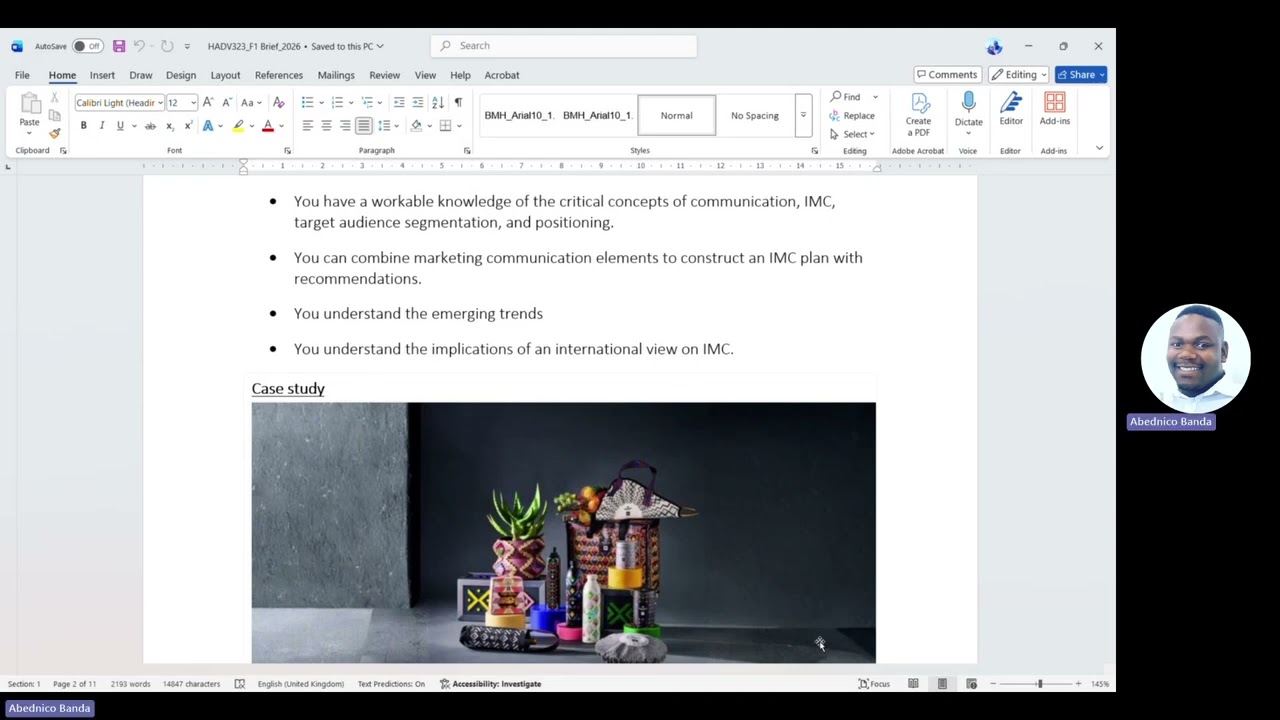1280x720 pixels.
Task: Open the References tab
Action: pyautogui.click(x=279, y=75)
